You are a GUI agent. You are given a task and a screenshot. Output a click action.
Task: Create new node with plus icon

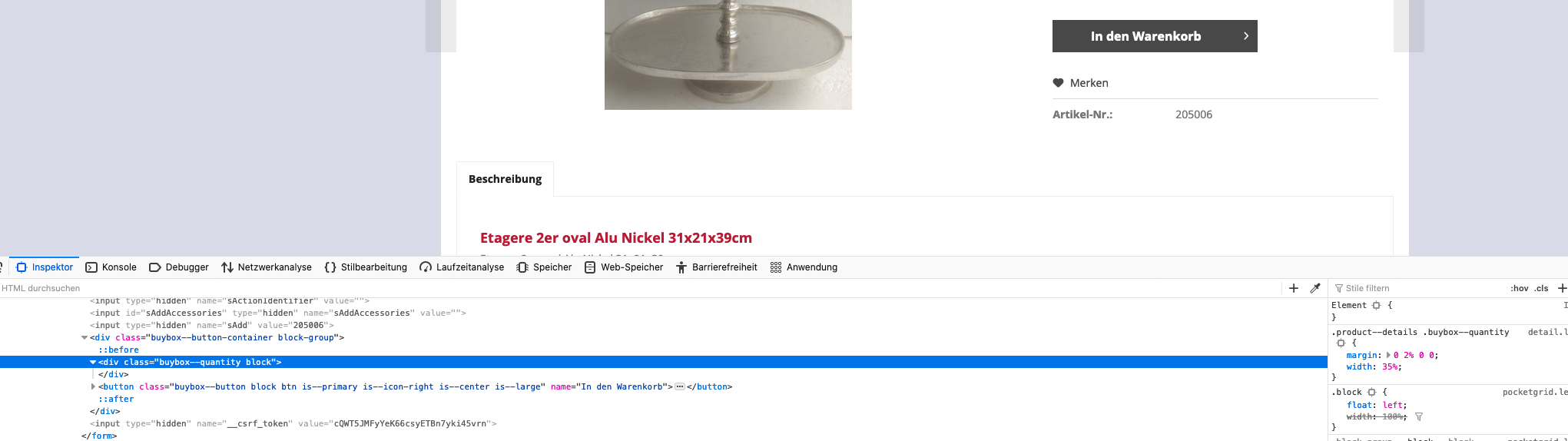tap(1294, 288)
